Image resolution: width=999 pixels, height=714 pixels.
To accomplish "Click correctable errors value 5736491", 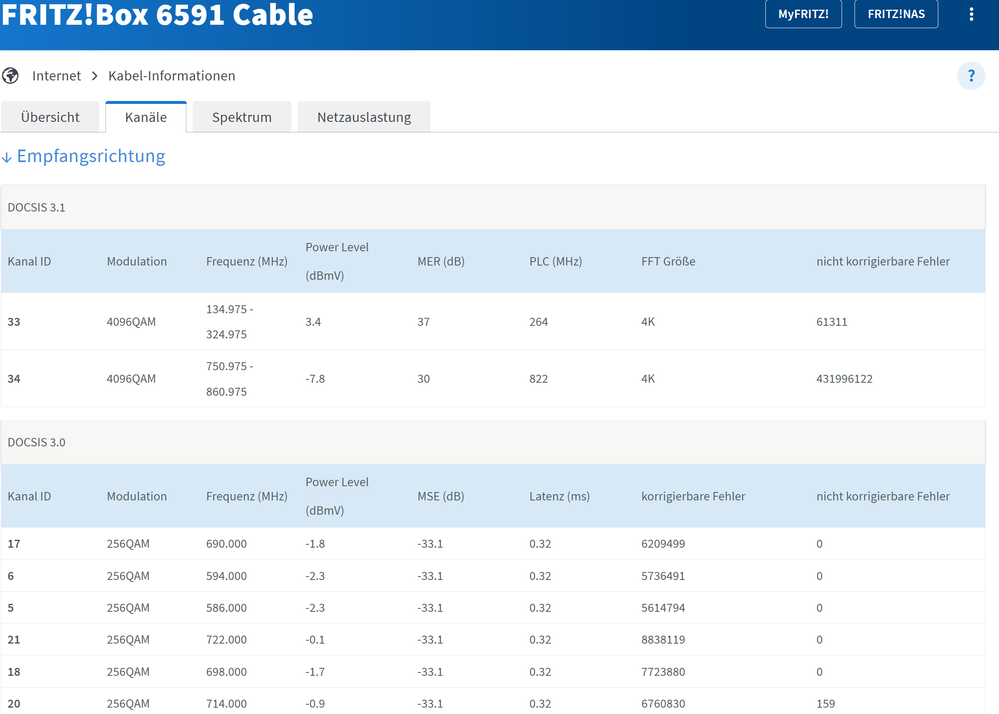I will point(663,576).
